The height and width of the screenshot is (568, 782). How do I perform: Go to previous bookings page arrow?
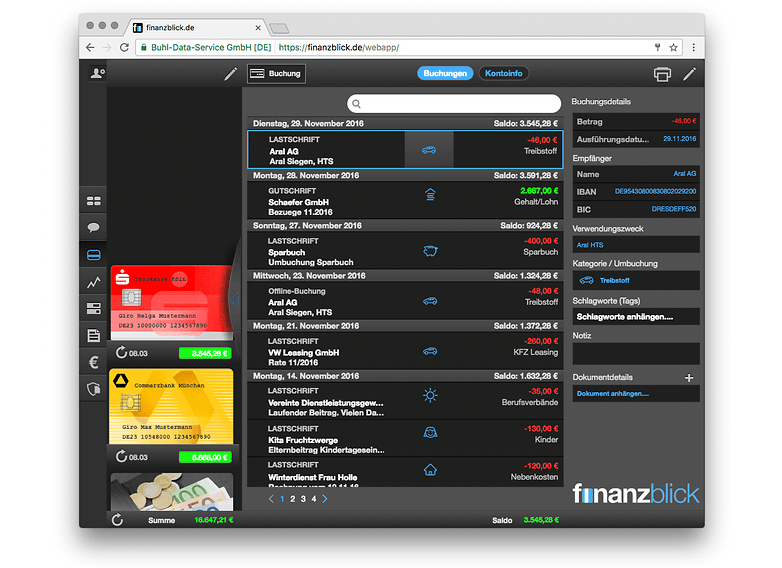click(x=271, y=499)
